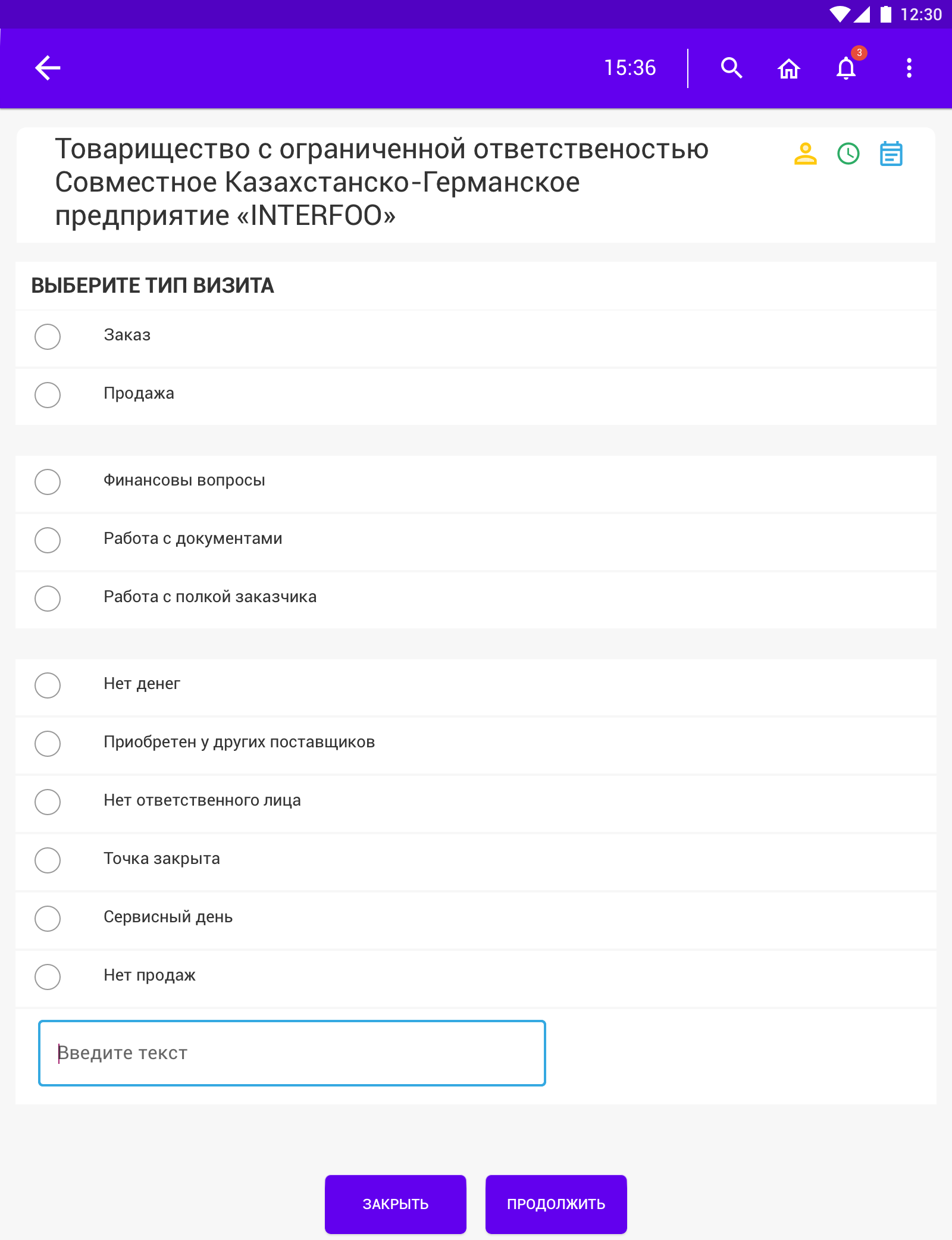Focus the Введите текст input field
The height and width of the screenshot is (1240, 952).
(292, 1053)
